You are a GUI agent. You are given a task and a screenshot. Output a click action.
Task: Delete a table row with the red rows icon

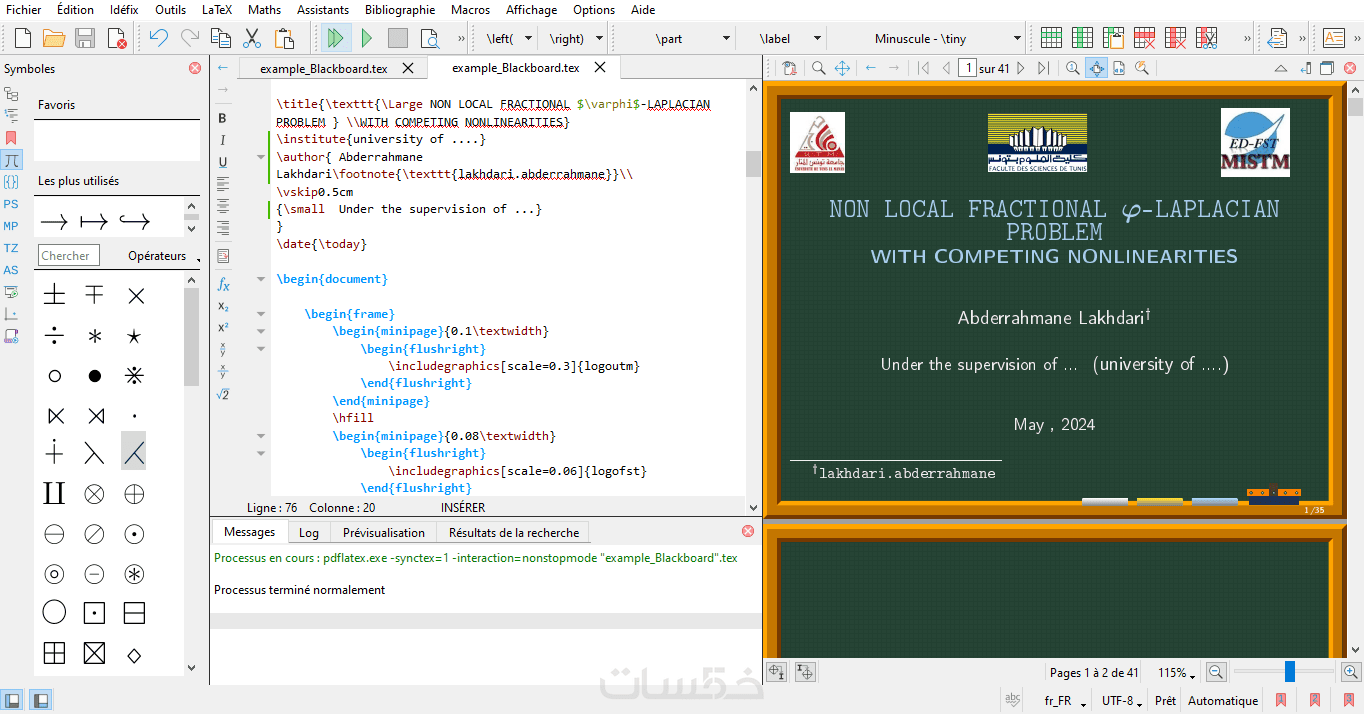click(x=1145, y=39)
